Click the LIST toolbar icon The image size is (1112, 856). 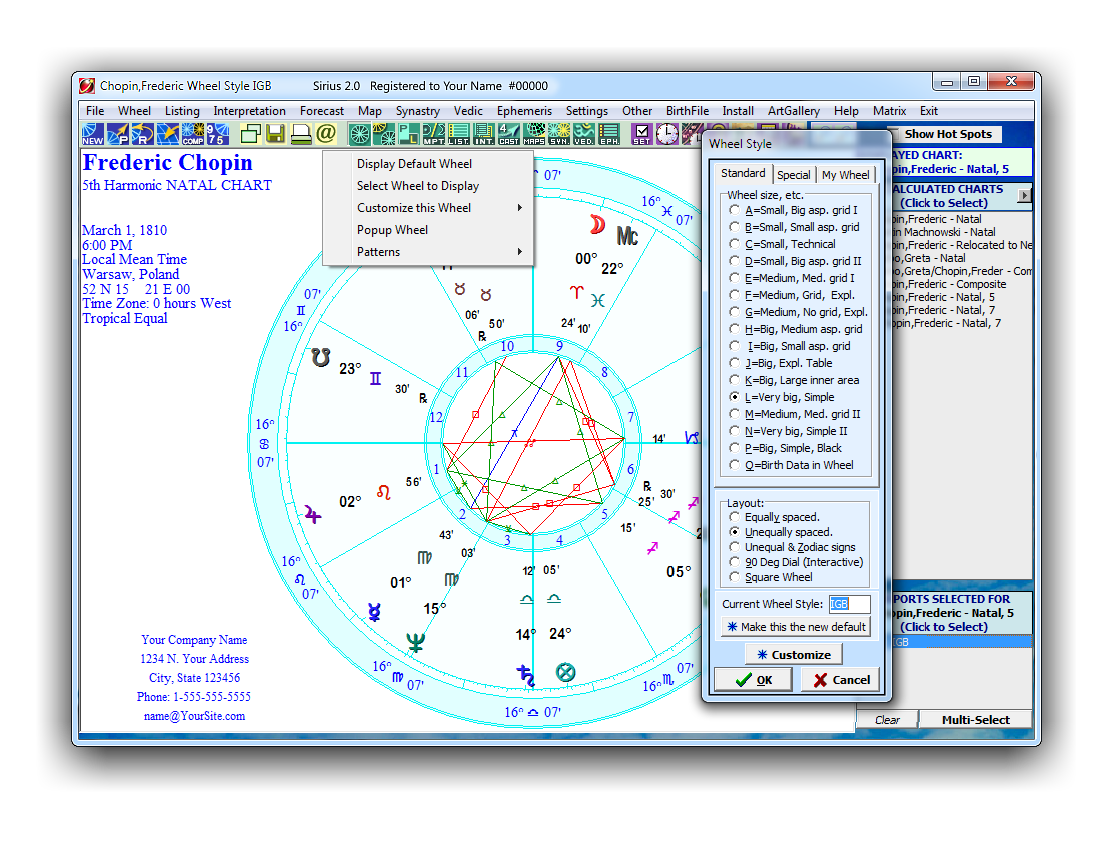click(x=458, y=134)
